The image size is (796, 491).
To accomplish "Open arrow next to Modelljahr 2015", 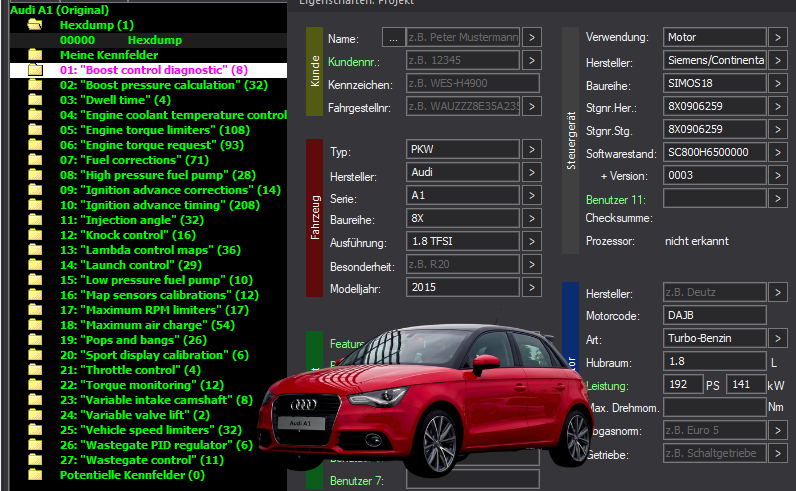I will (532, 287).
